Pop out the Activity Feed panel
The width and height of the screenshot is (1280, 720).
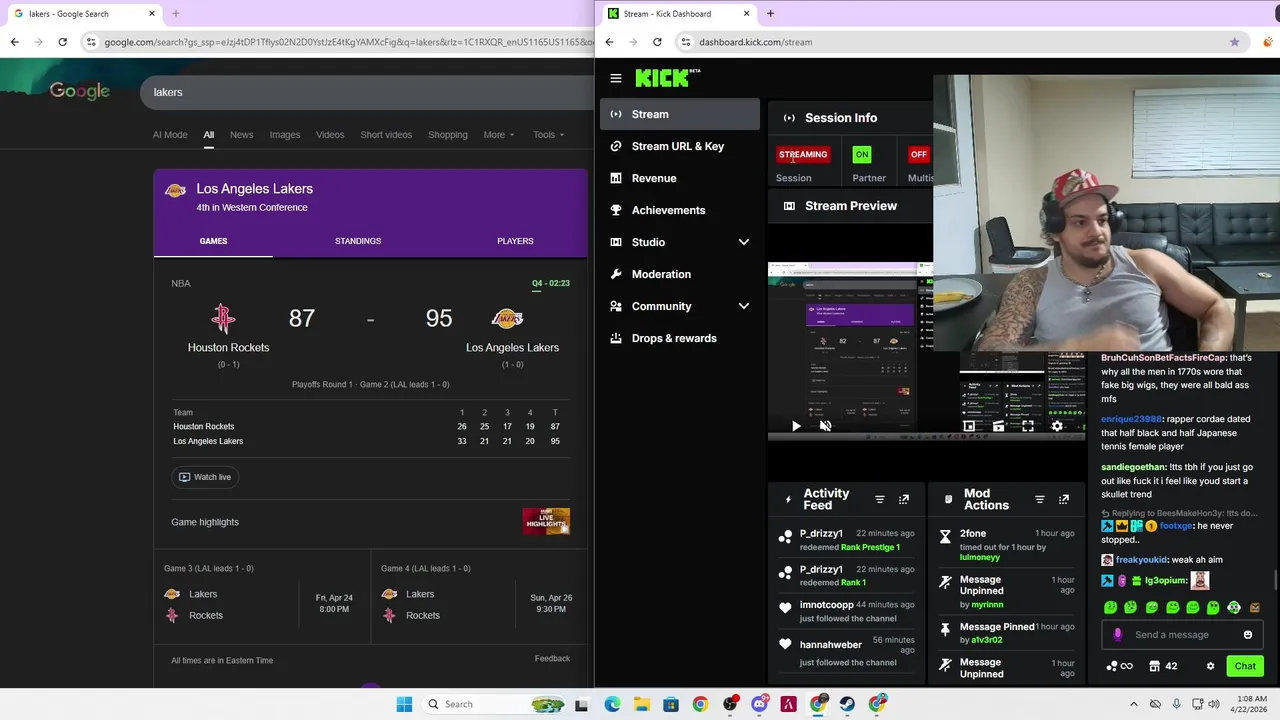904,499
